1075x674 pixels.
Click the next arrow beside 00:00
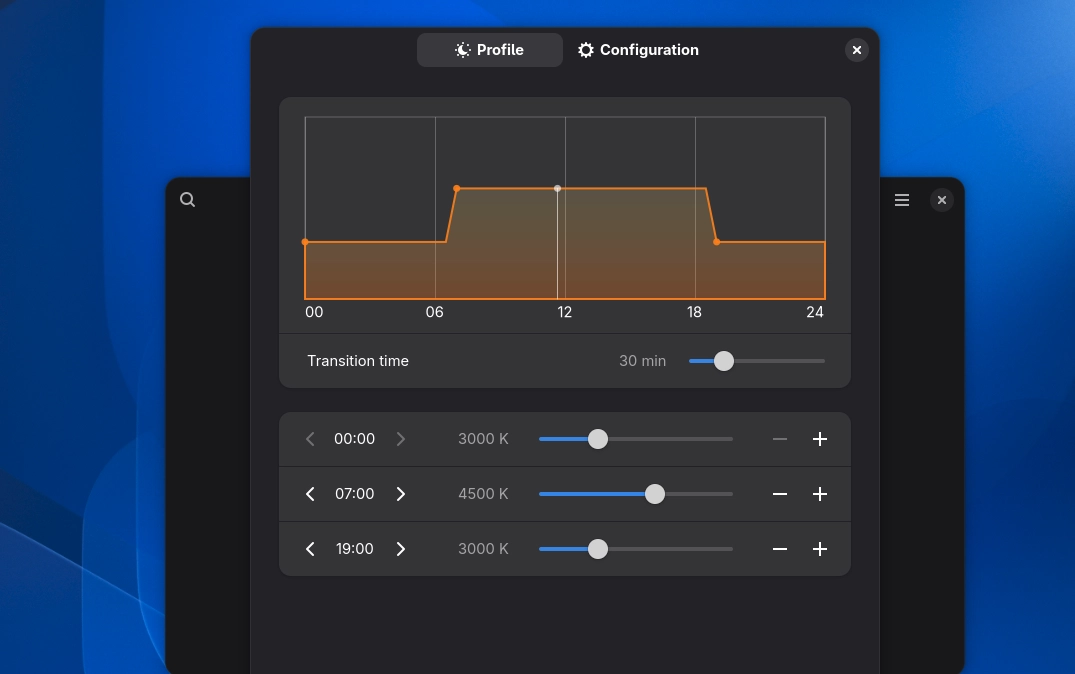[400, 439]
